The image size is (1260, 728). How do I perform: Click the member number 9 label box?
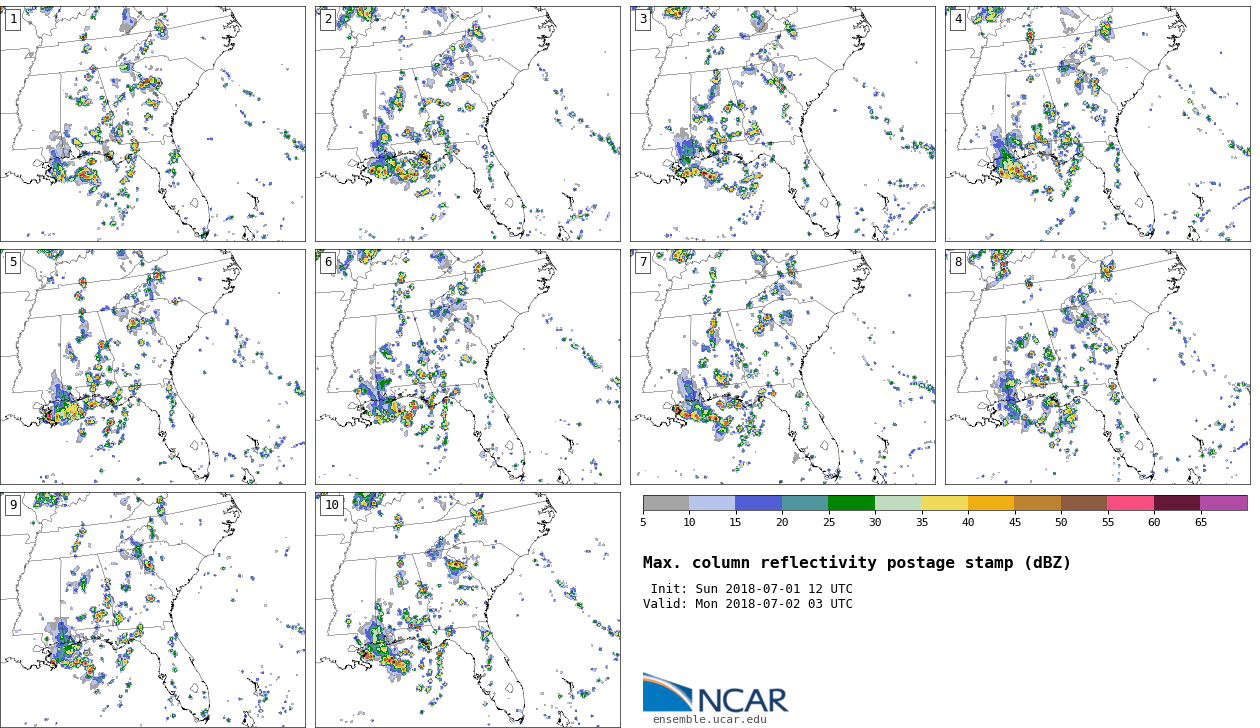(13, 505)
